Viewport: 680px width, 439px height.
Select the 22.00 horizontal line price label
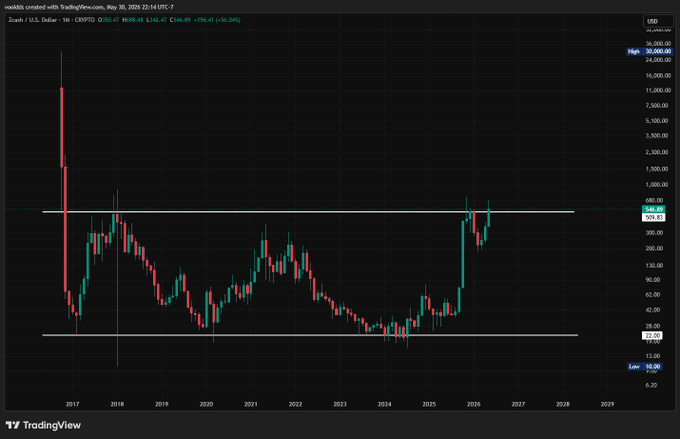click(x=652, y=335)
